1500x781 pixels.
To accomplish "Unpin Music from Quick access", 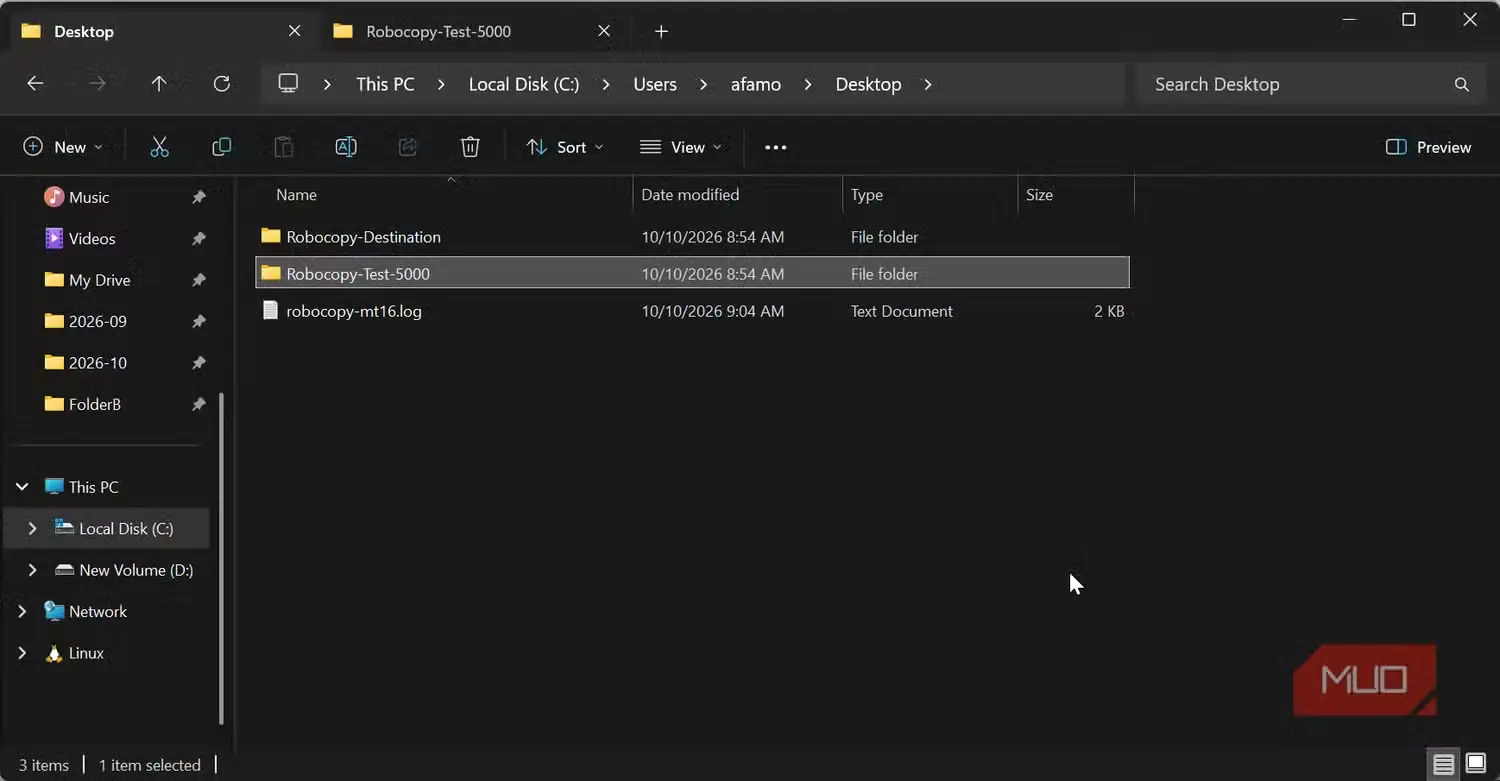I will 198,197.
